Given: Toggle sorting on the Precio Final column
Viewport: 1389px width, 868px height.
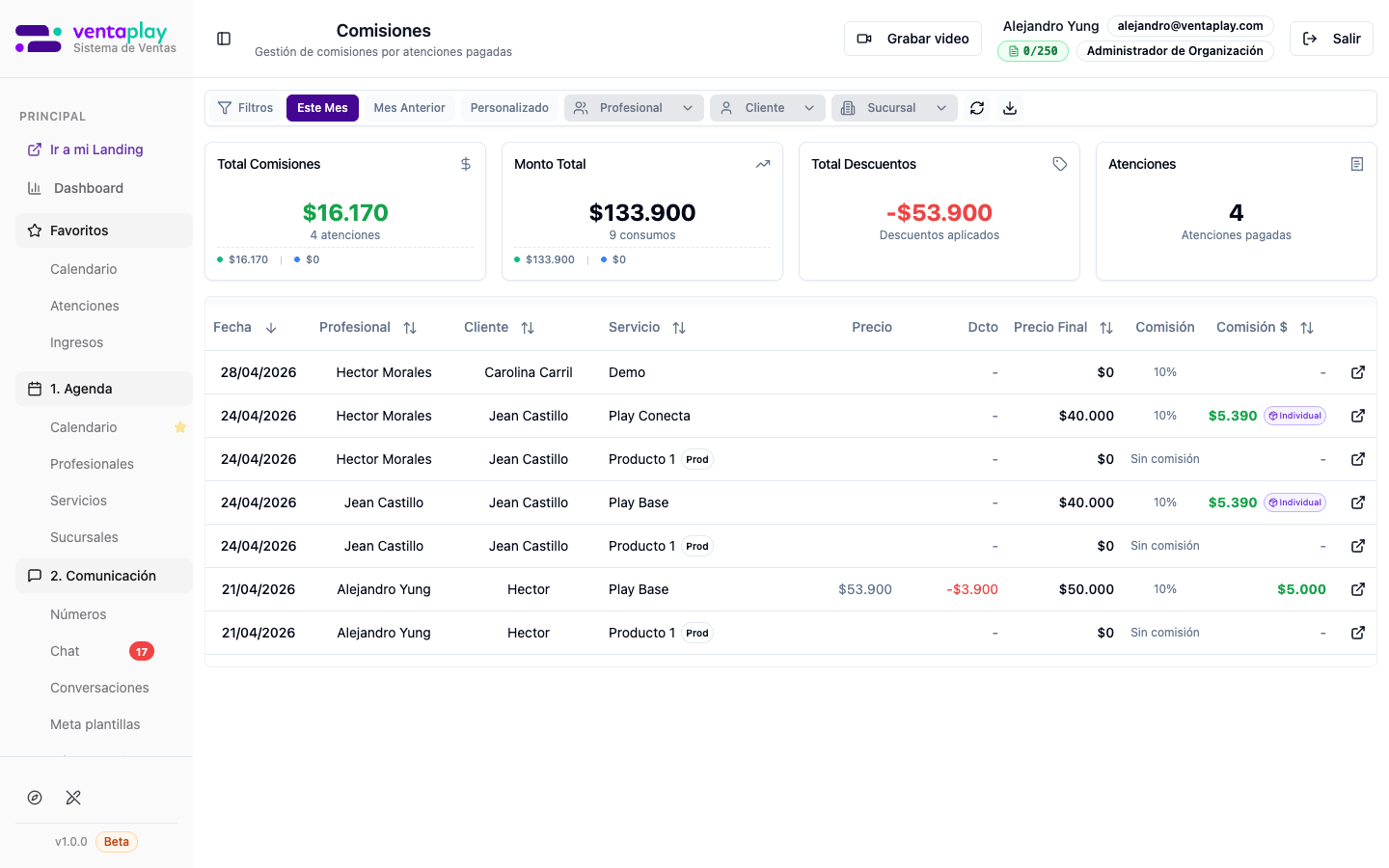Looking at the screenshot, I should point(1106,328).
